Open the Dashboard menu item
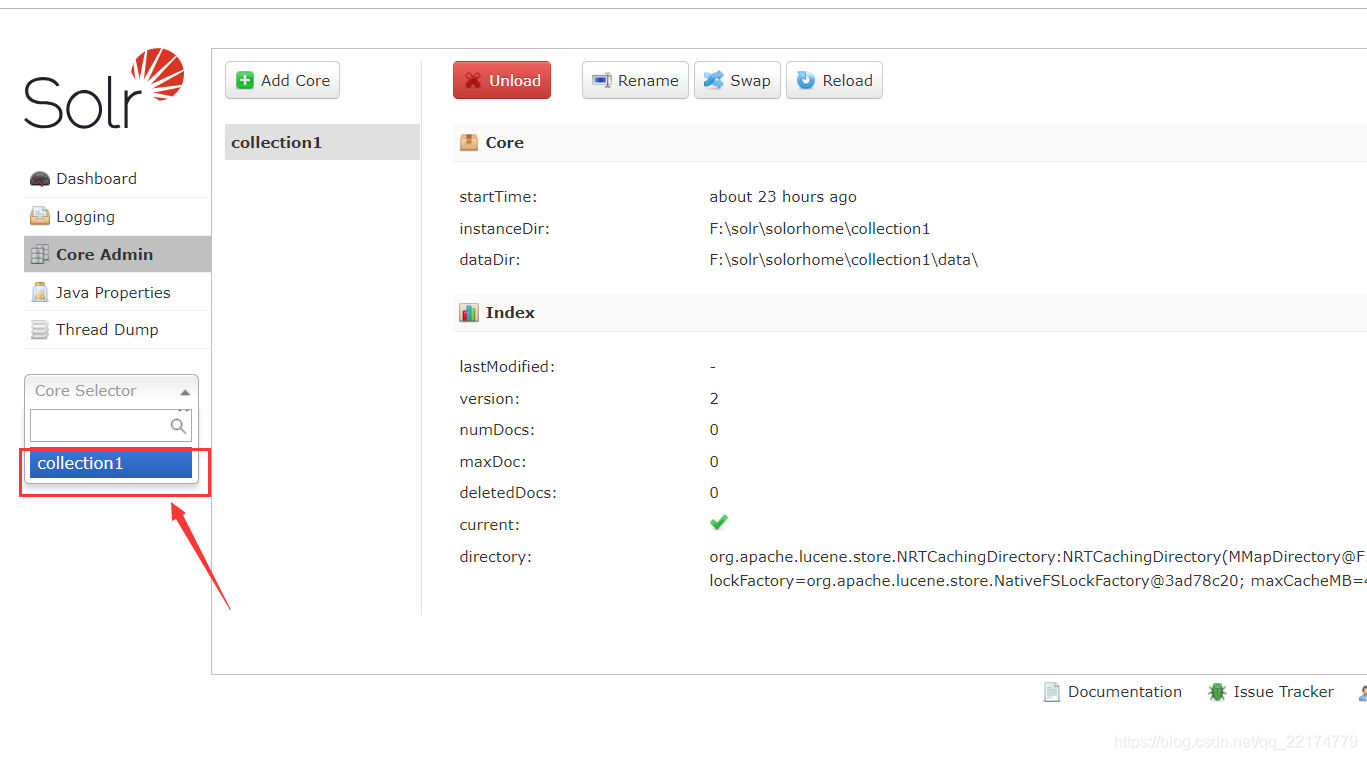1367x760 pixels. (x=117, y=179)
